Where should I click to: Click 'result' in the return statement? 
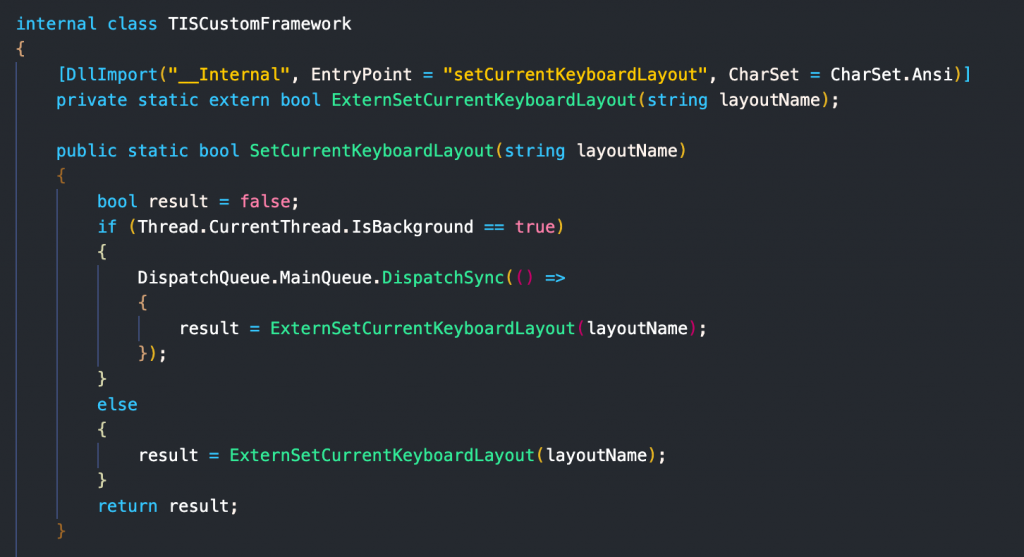click(199, 506)
